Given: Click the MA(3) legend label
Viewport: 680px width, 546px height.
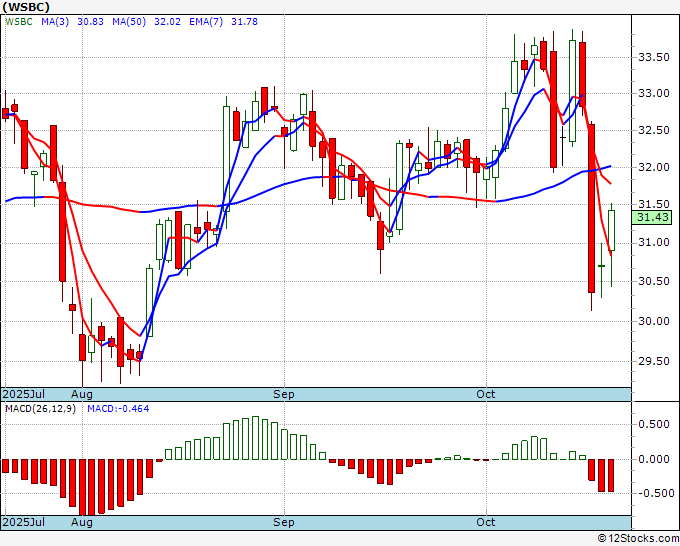Looking at the screenshot, I should coord(55,22).
